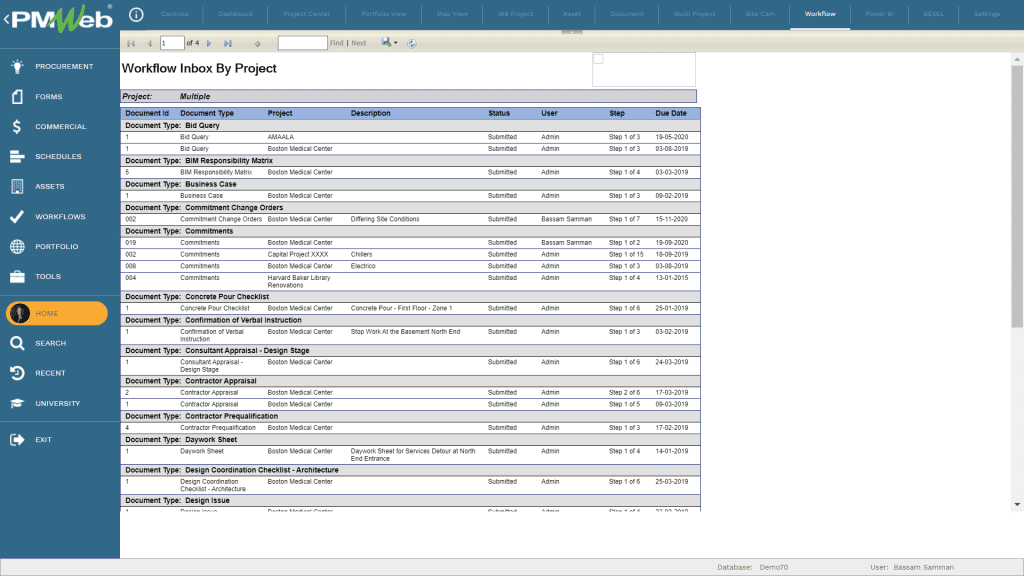Click the Exit door icon
The height and width of the screenshot is (576, 1024).
click(18, 440)
